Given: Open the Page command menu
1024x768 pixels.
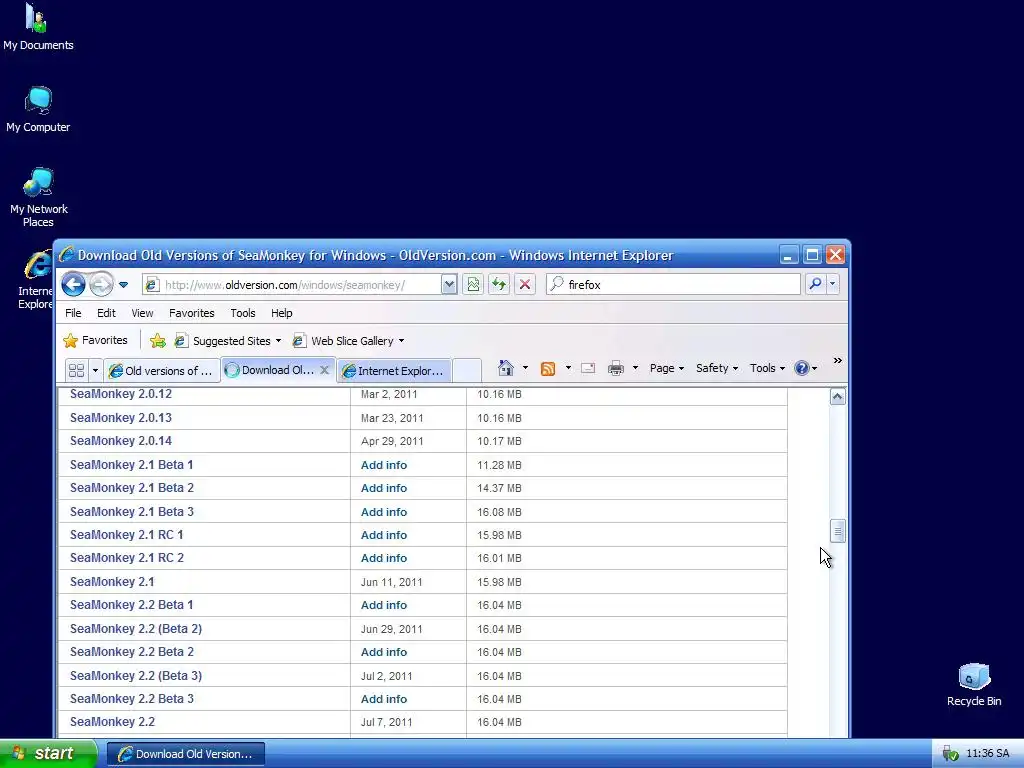Looking at the screenshot, I should click(667, 368).
